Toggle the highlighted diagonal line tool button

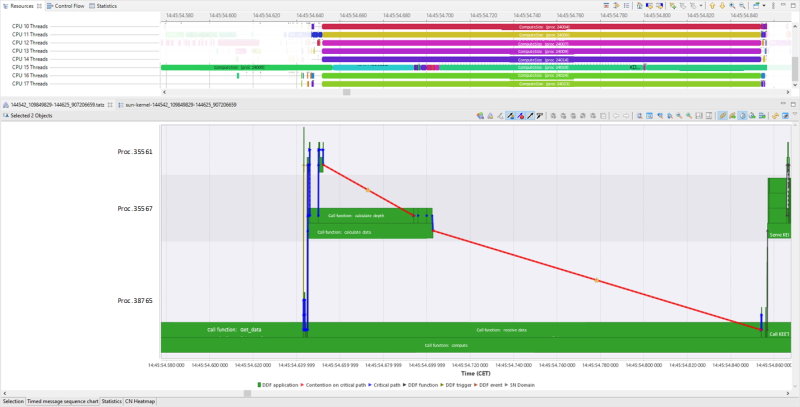[x=530, y=116]
